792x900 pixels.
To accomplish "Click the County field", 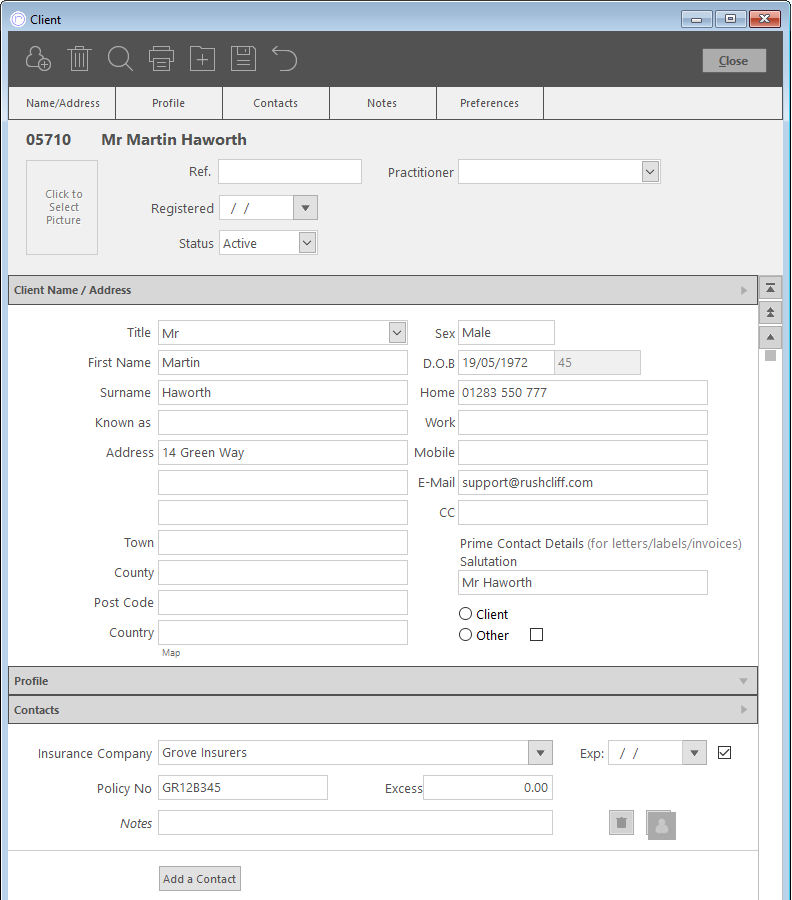I will 283,572.
